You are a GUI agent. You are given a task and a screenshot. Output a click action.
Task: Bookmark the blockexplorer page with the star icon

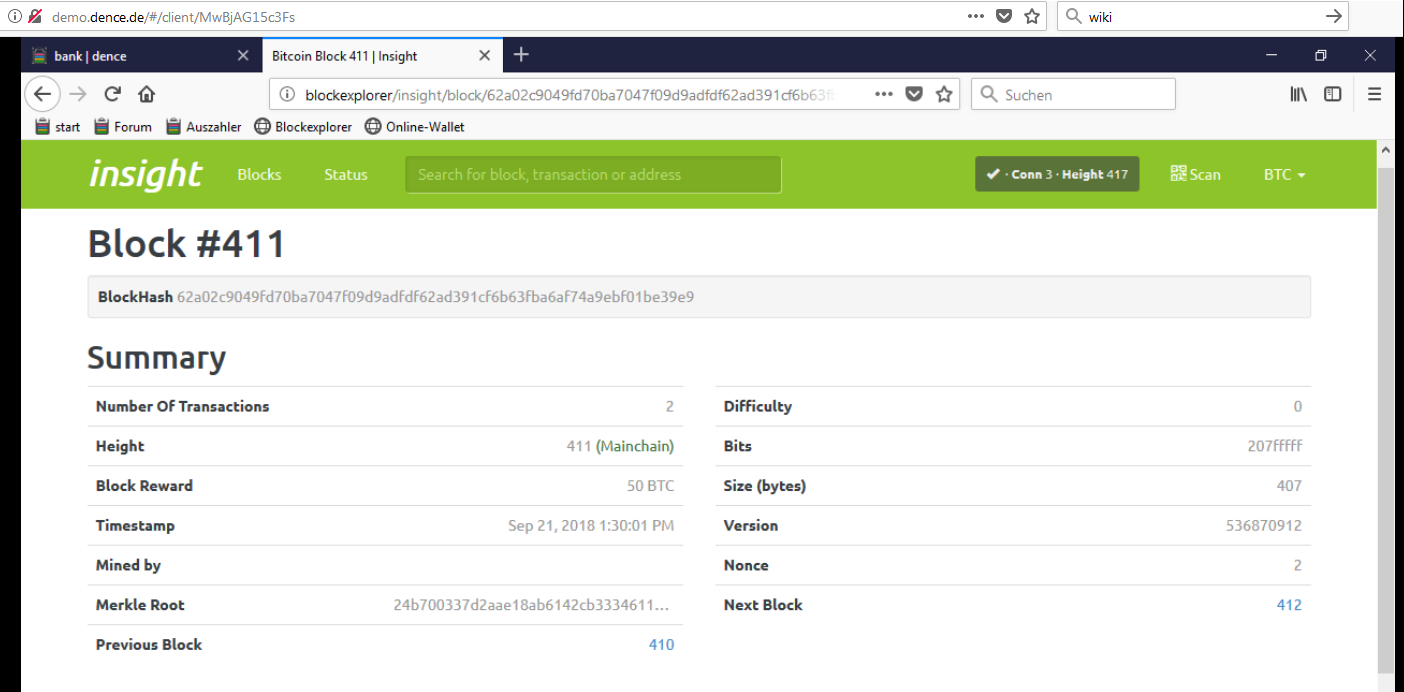(x=943, y=94)
